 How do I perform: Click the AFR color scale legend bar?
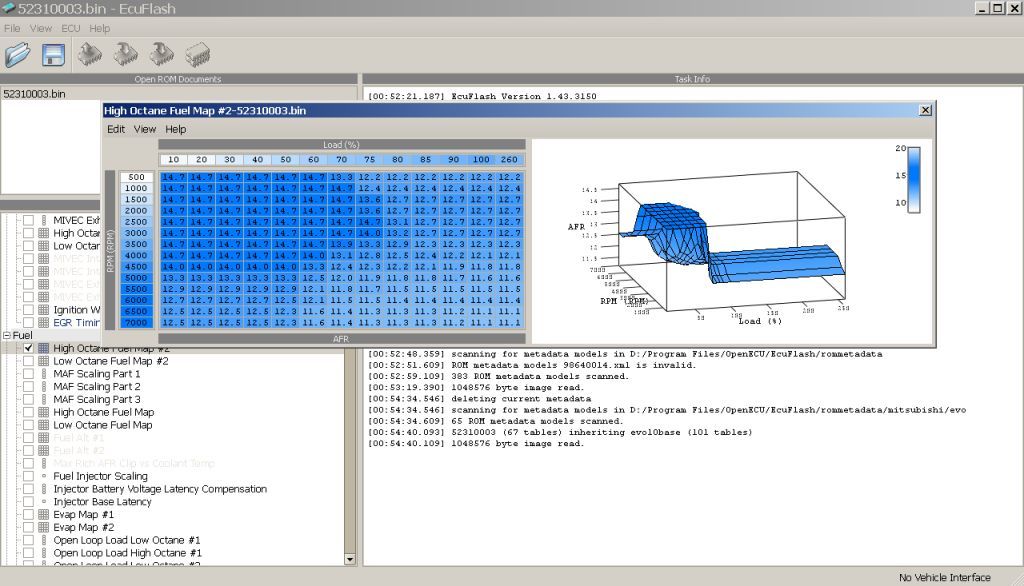pos(914,180)
